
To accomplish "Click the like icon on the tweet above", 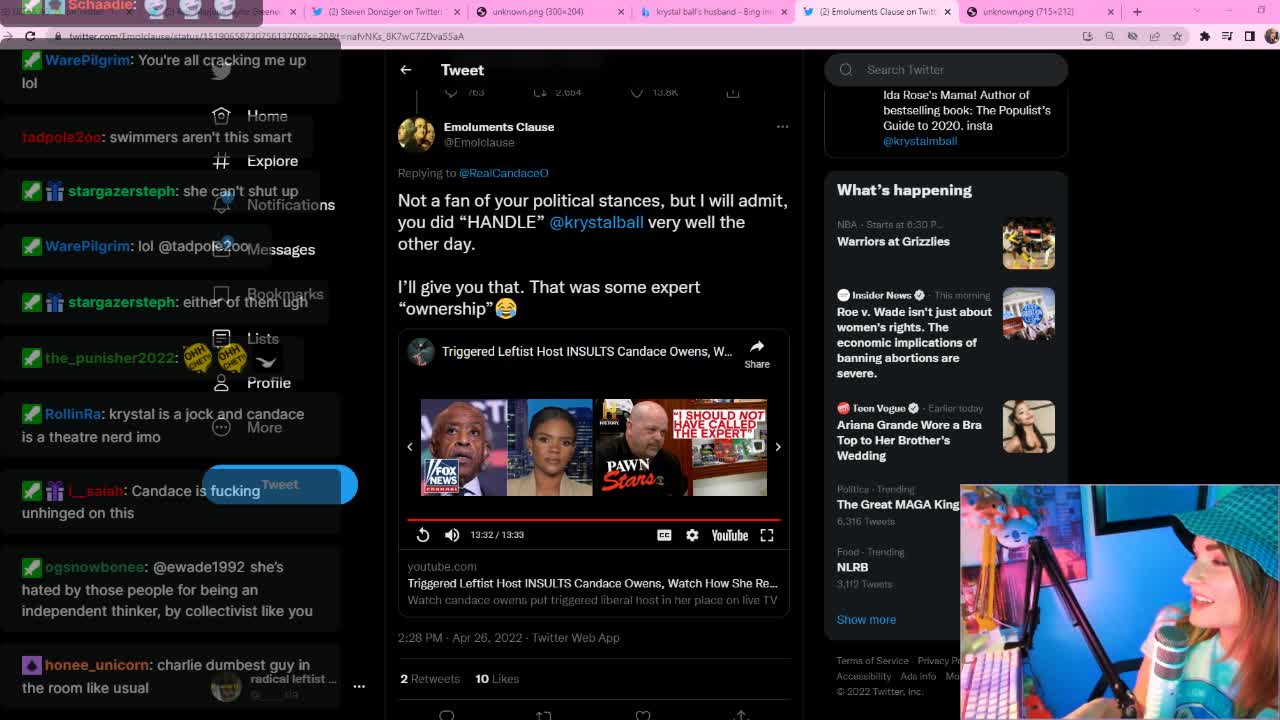I will pos(637,92).
